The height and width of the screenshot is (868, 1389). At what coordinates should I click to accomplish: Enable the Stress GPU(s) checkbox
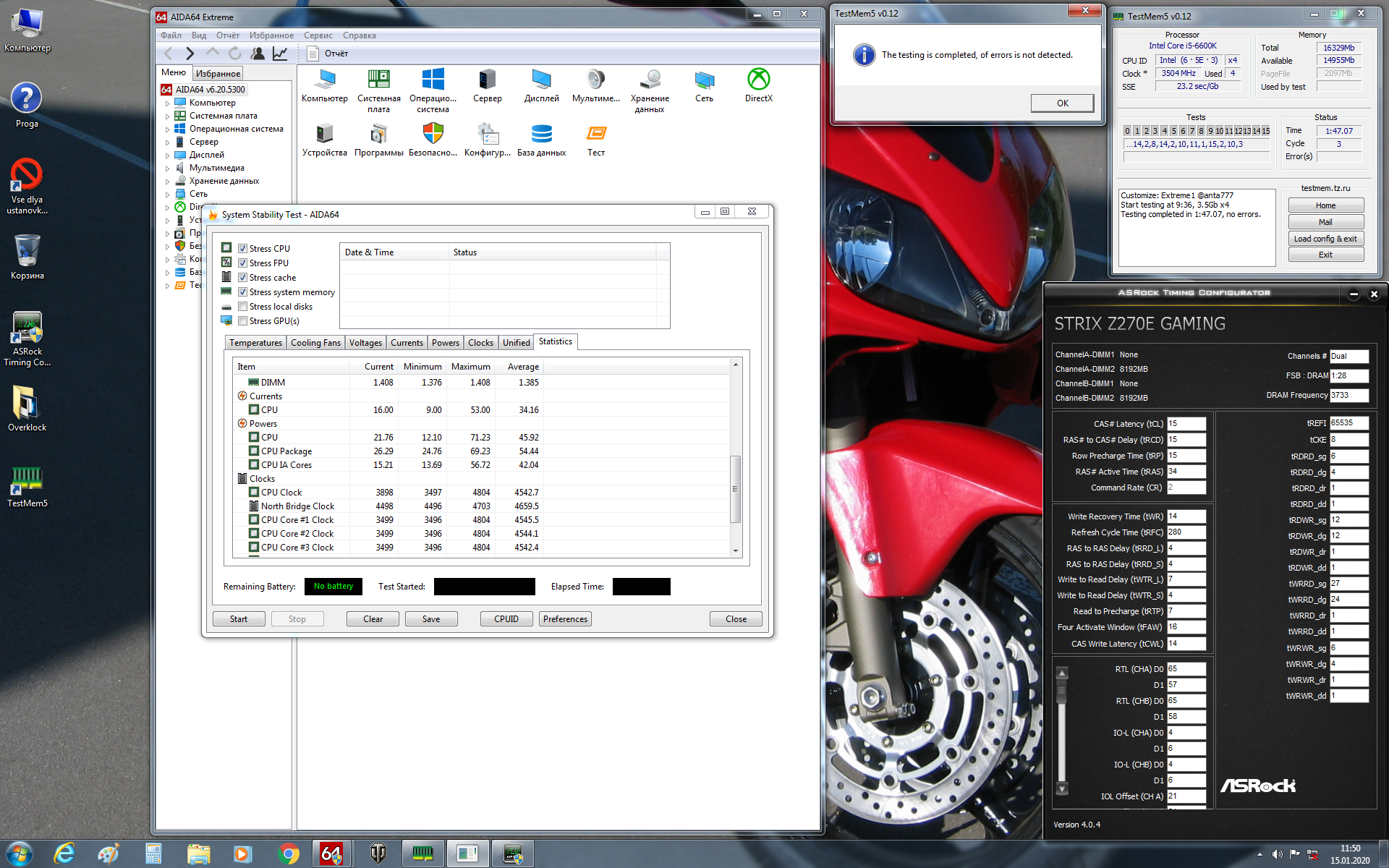coord(243,321)
